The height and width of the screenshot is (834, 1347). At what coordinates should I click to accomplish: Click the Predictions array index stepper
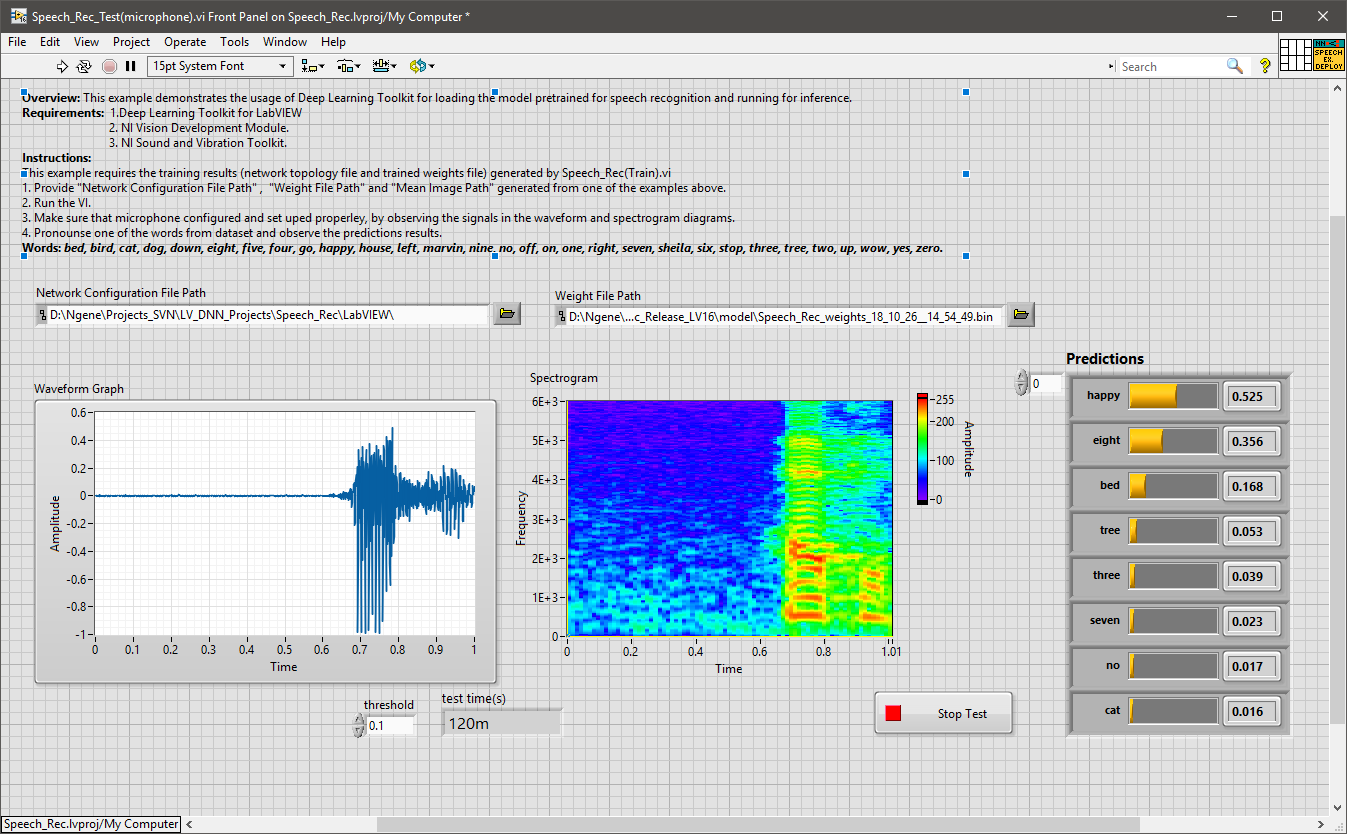coord(1021,383)
